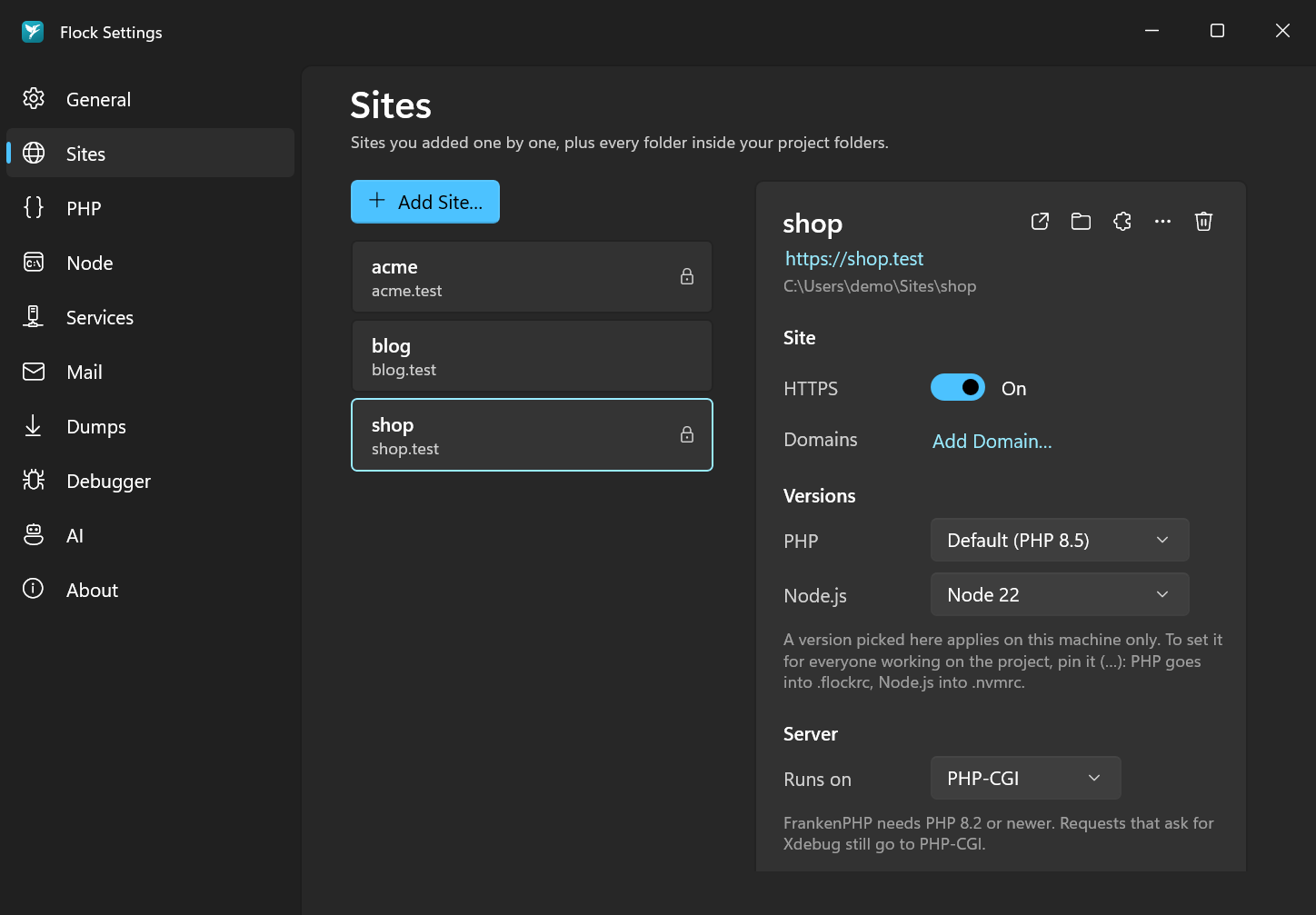Click the path C:\Users\demo\Sites\shop

(880, 286)
